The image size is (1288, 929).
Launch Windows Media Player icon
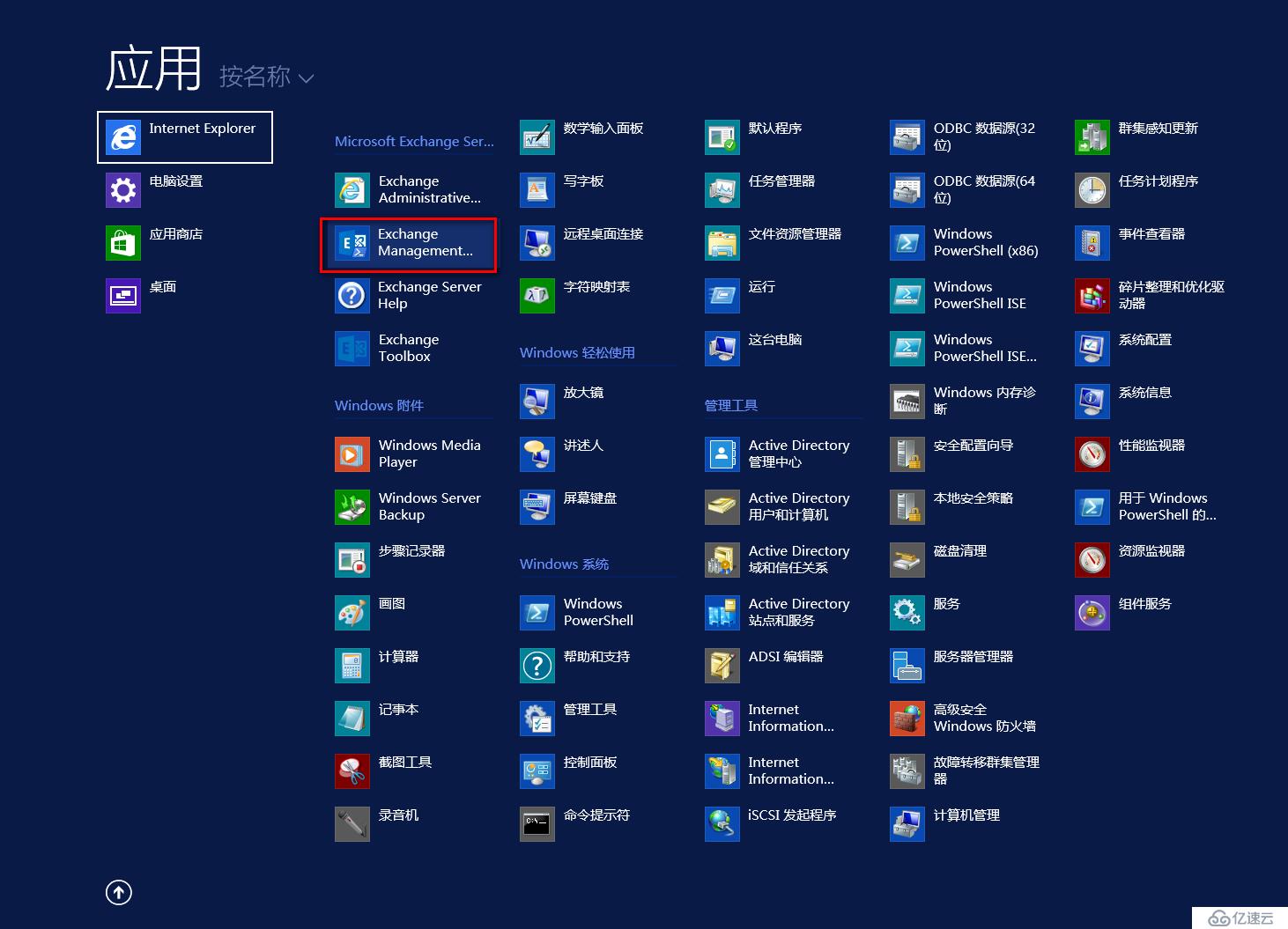[352, 454]
